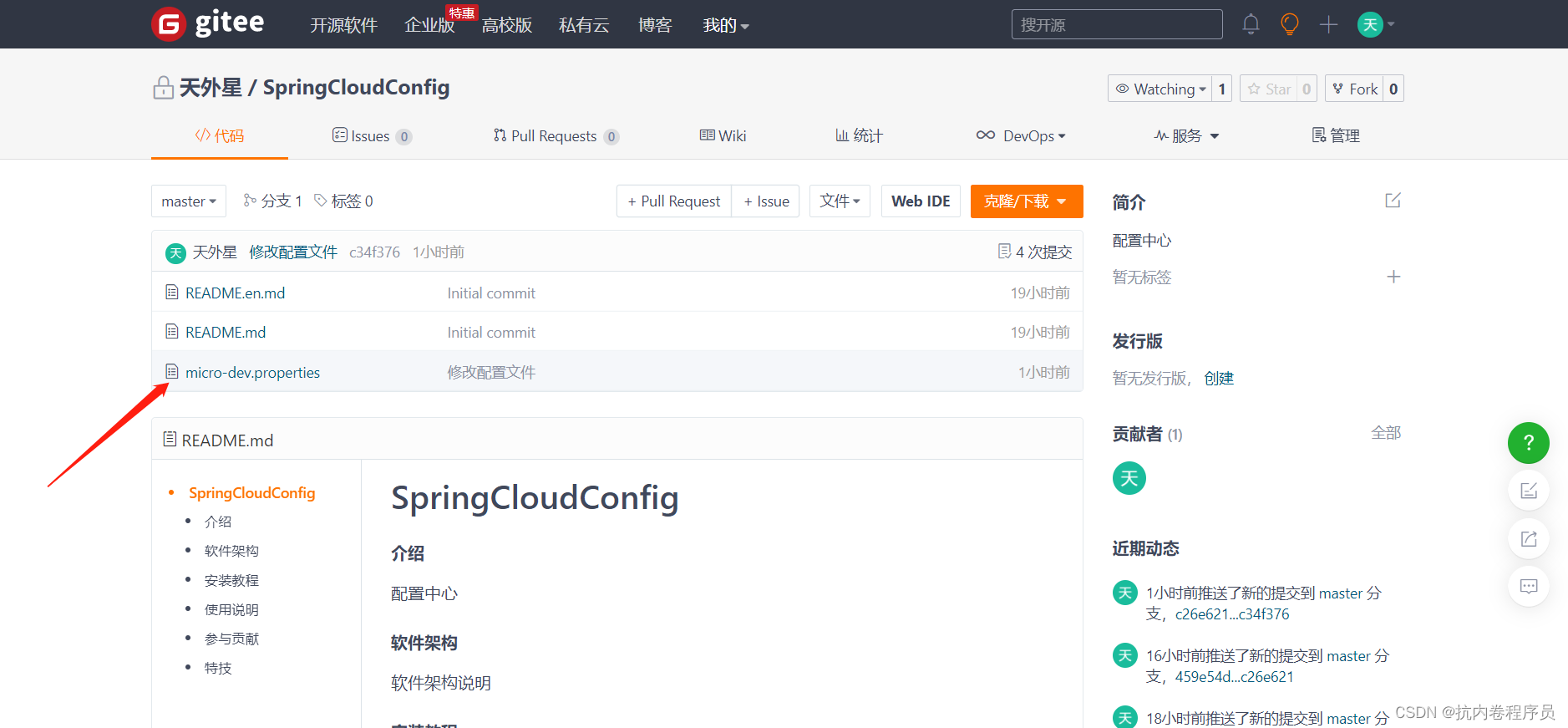Image resolution: width=1568 pixels, height=728 pixels.
Task: Jump to 软件架构 in README outline
Action: (x=231, y=551)
